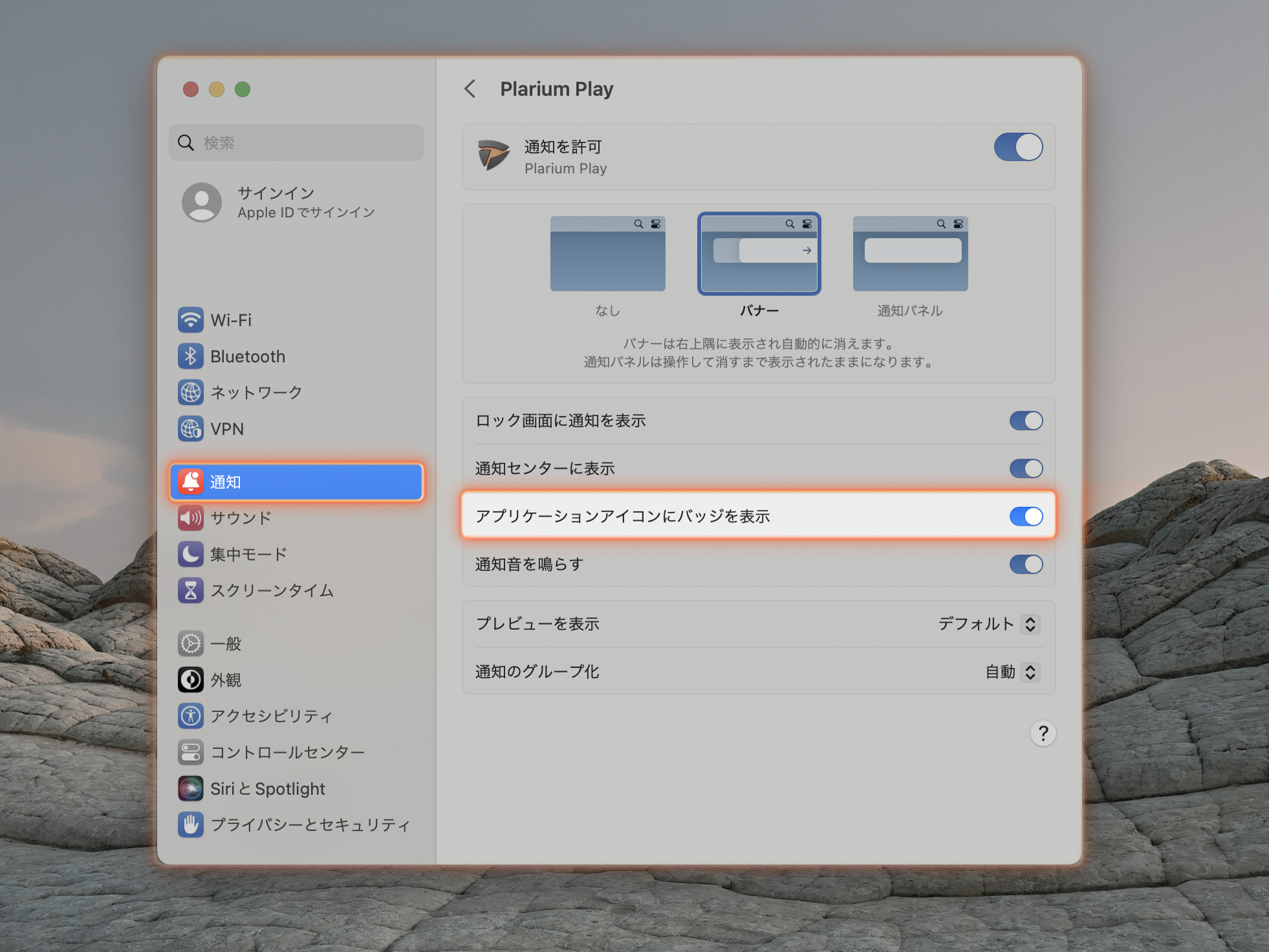
Task: Click the スクリーンタイム hourglass icon
Action: 191,590
